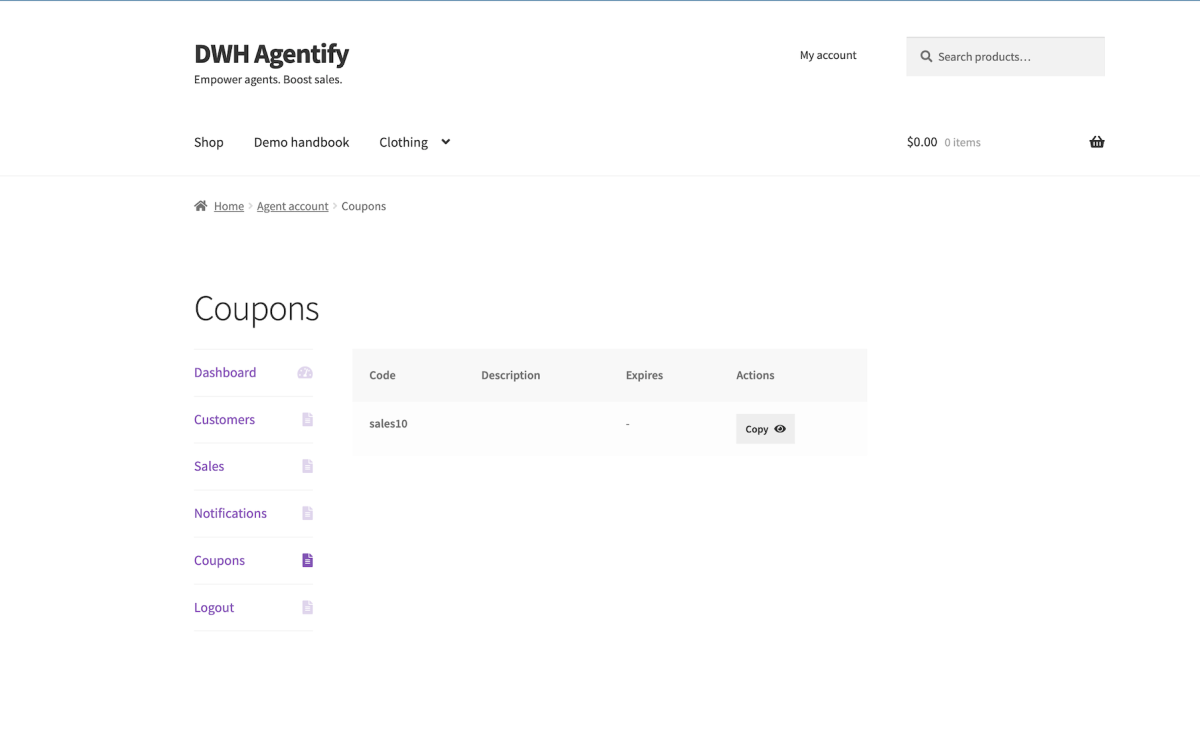Open the Customers sidebar link
Screen dimensions: 1200x737
click(224, 420)
